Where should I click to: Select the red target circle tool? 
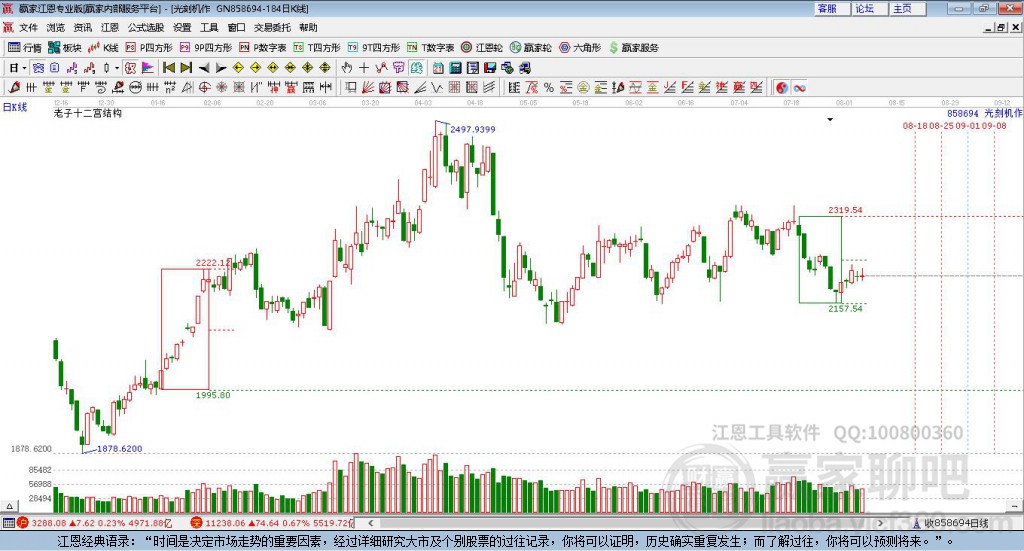[x=204, y=87]
